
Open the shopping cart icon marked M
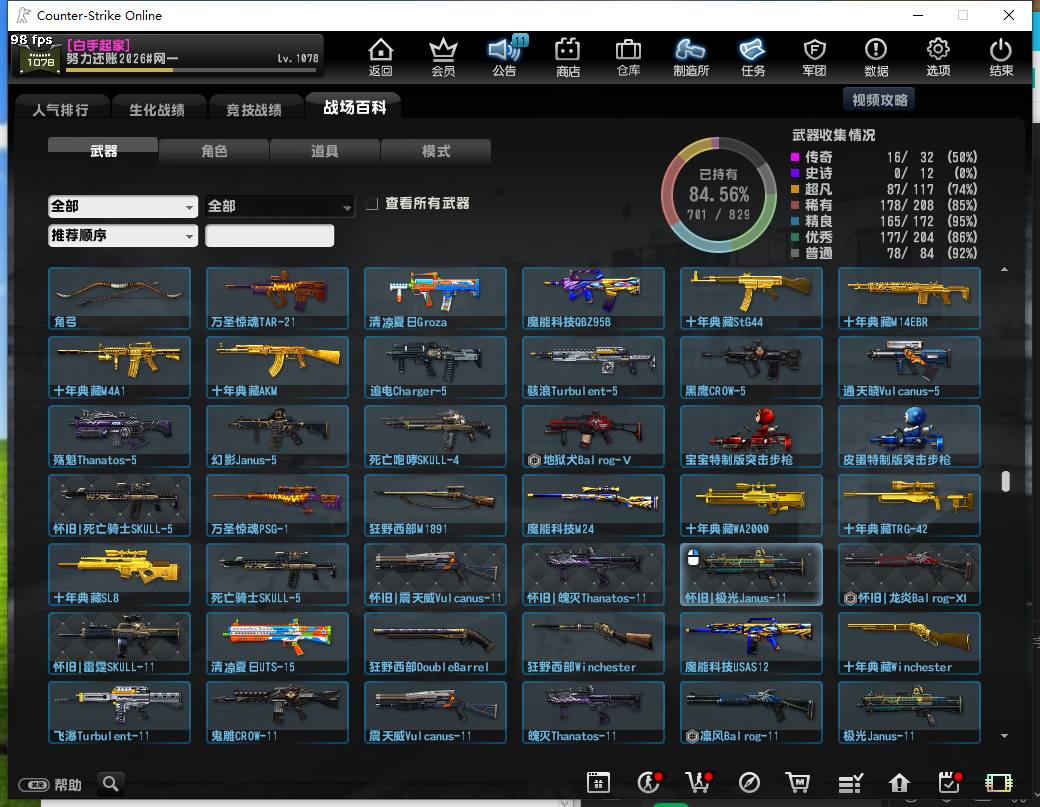[798, 783]
